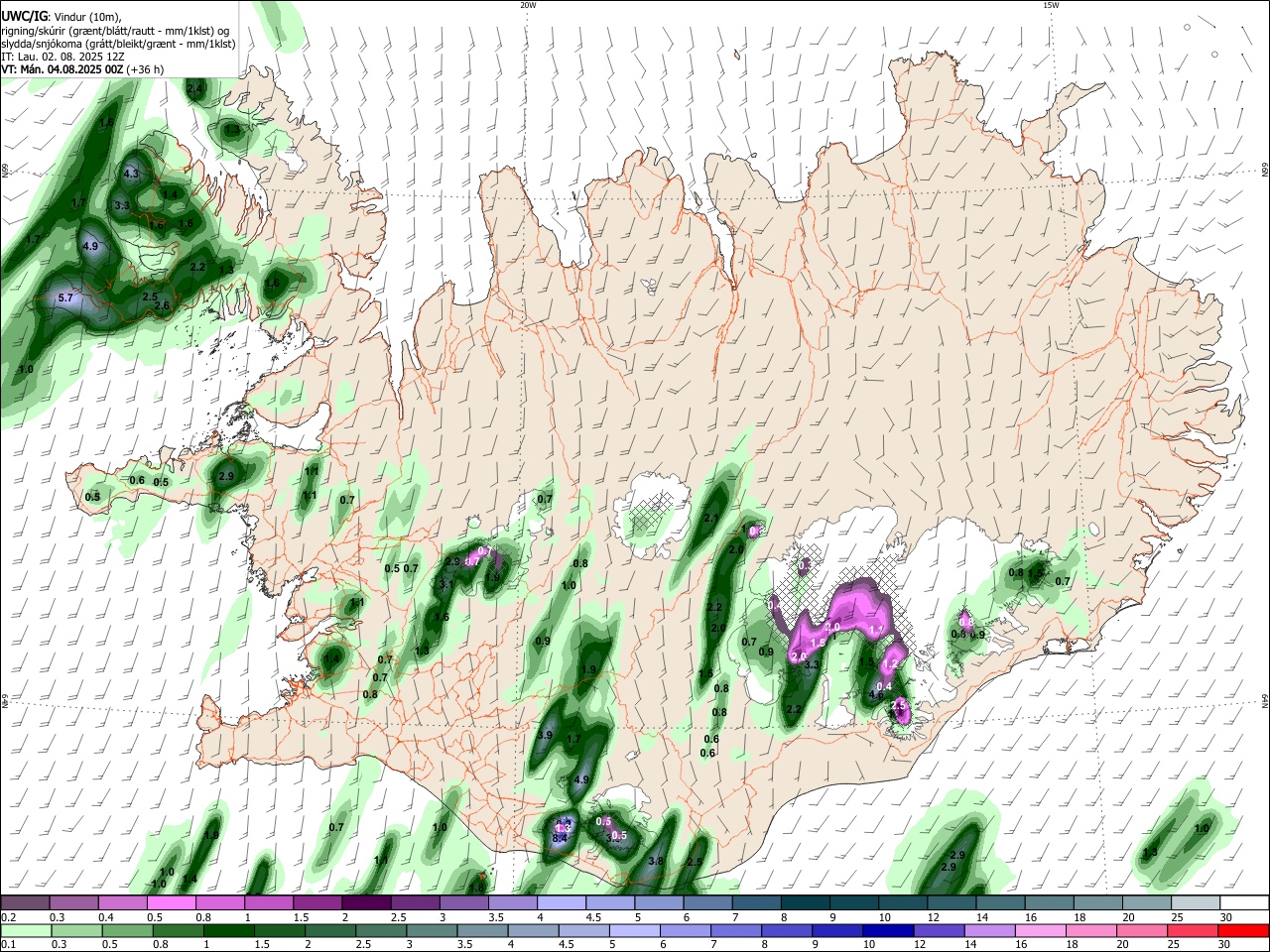Screen dimensions: 1270x952
Task: Click the "20W" longitude label
Action: [528, 5]
